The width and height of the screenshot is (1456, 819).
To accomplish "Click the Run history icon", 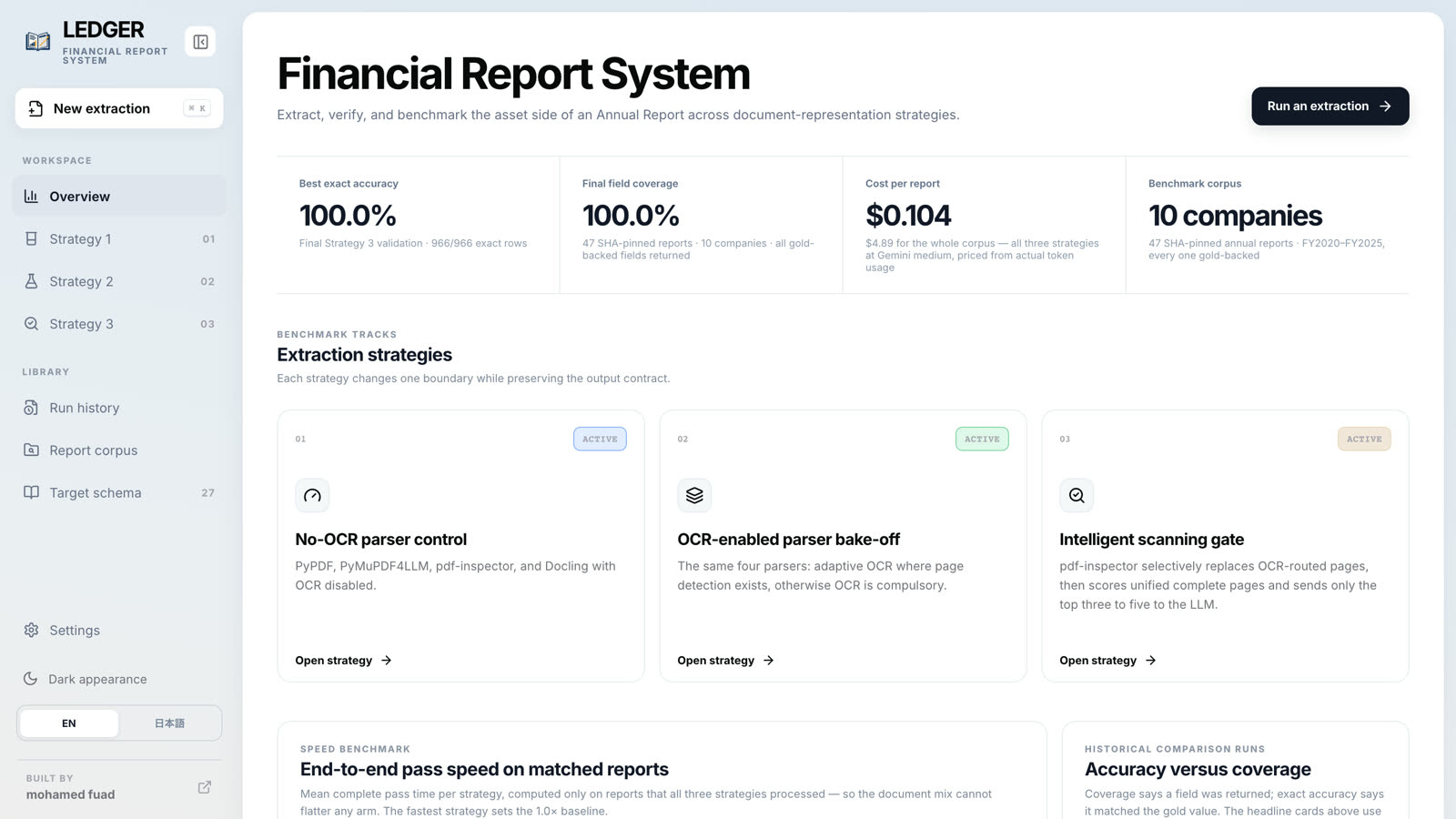I will coord(31,408).
